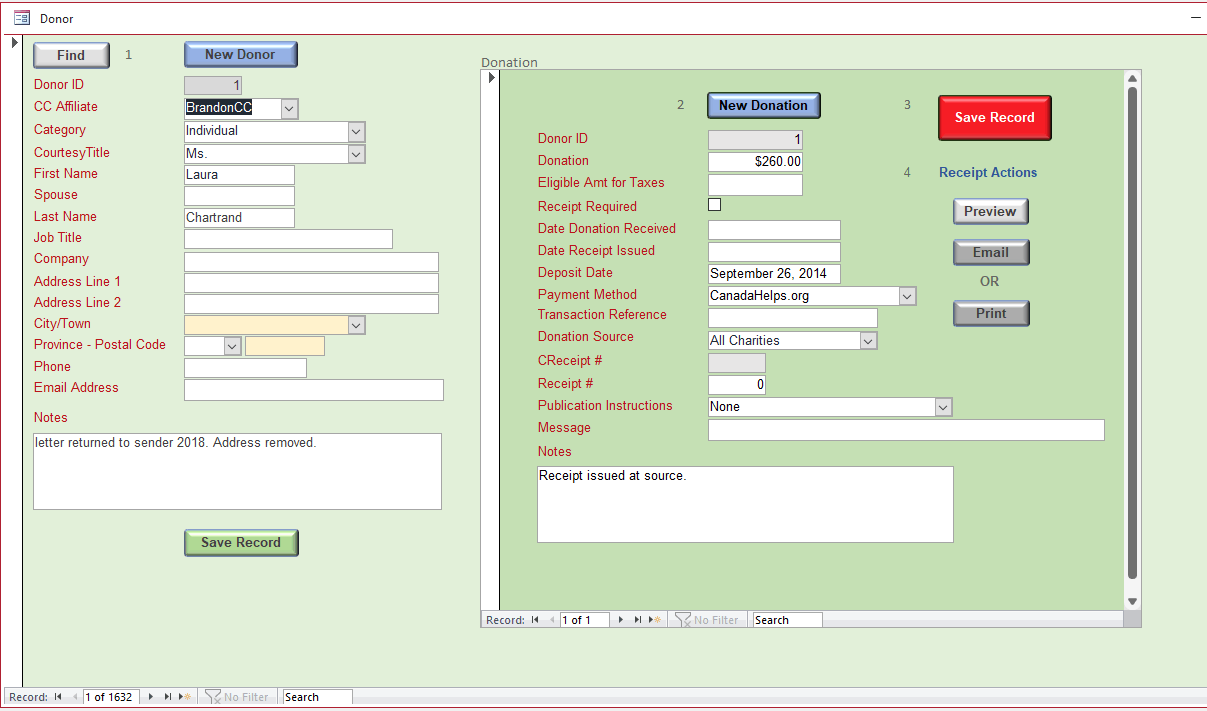Expand the Category dropdown showing Individual

(356, 131)
